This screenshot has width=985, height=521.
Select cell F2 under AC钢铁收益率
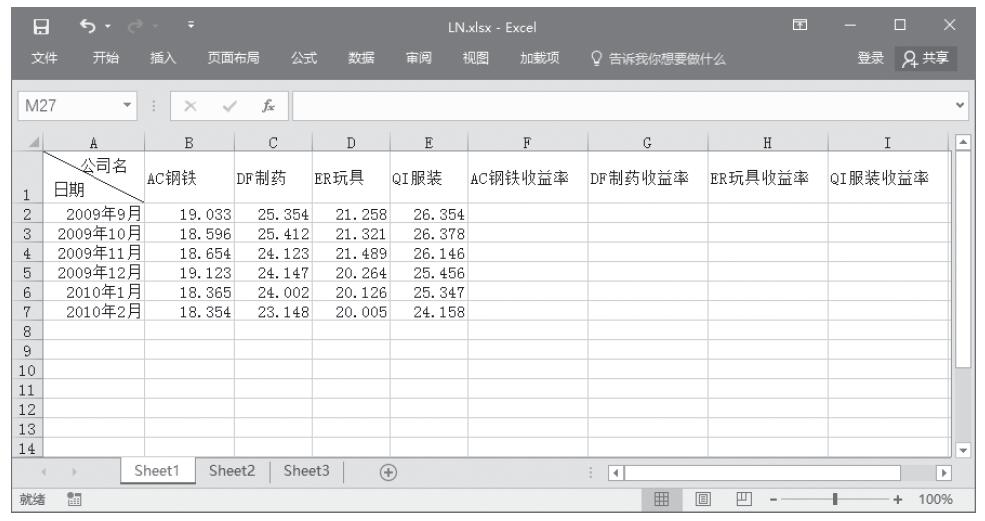(527, 212)
